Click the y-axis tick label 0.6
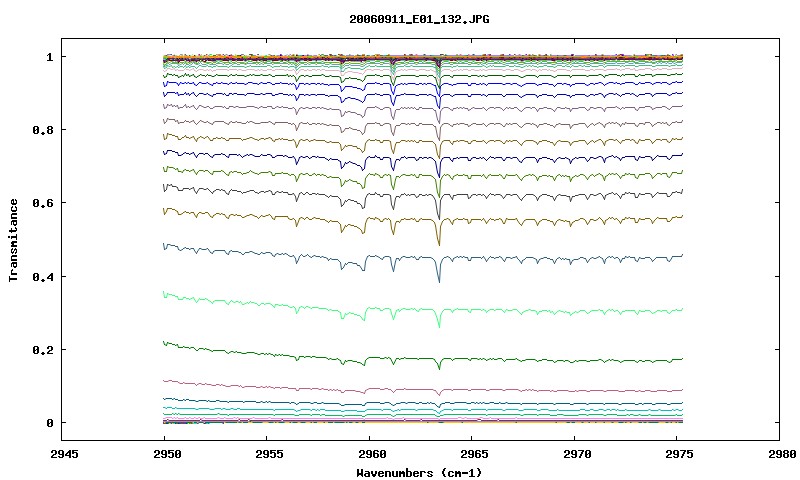The height and width of the screenshot is (480, 800). 43,203
